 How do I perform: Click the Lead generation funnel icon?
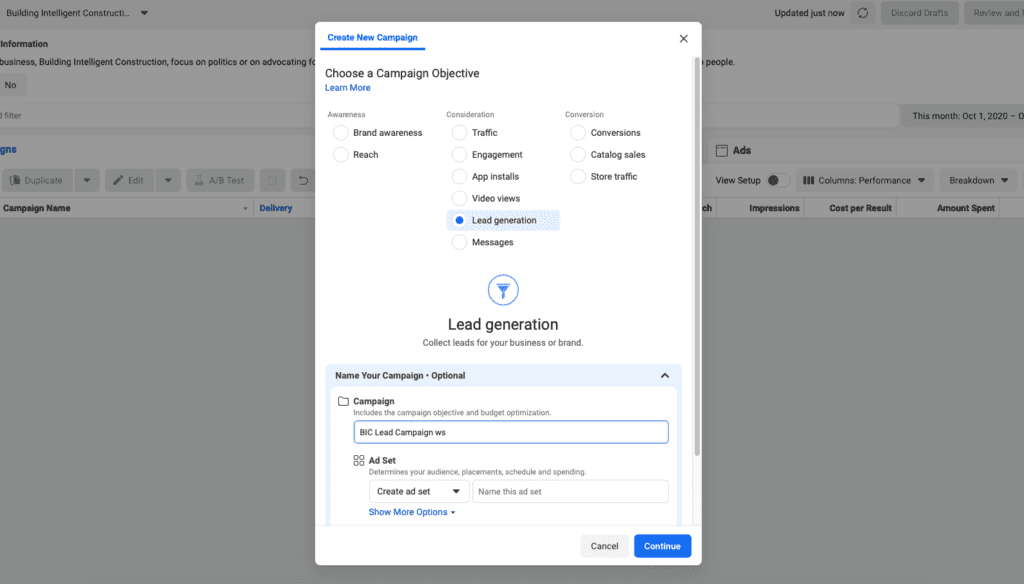click(503, 290)
